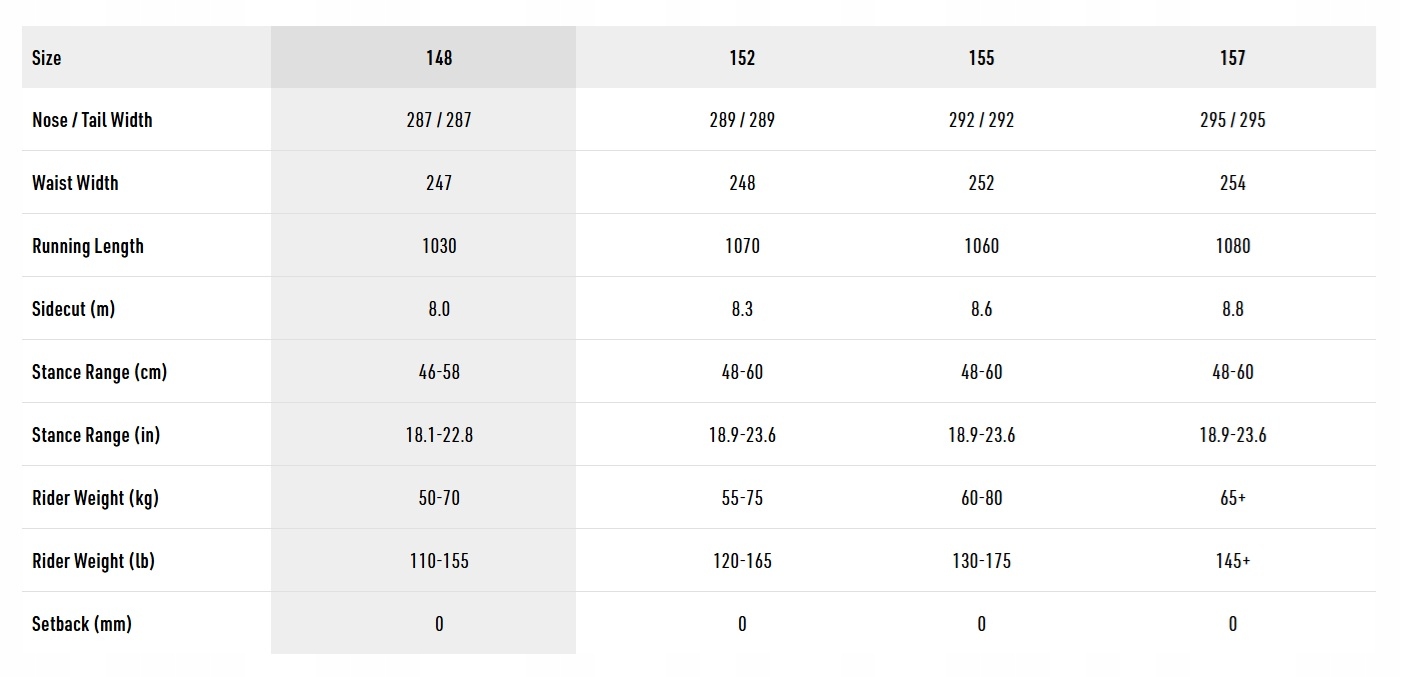Click the 287 / 287 nose width cell
The image size is (1401, 677).
pos(439,120)
